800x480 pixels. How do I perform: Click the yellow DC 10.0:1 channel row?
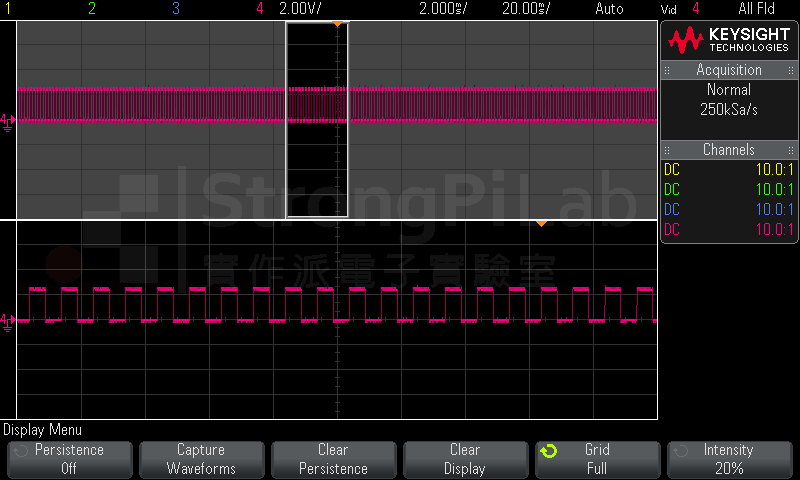[729, 169]
